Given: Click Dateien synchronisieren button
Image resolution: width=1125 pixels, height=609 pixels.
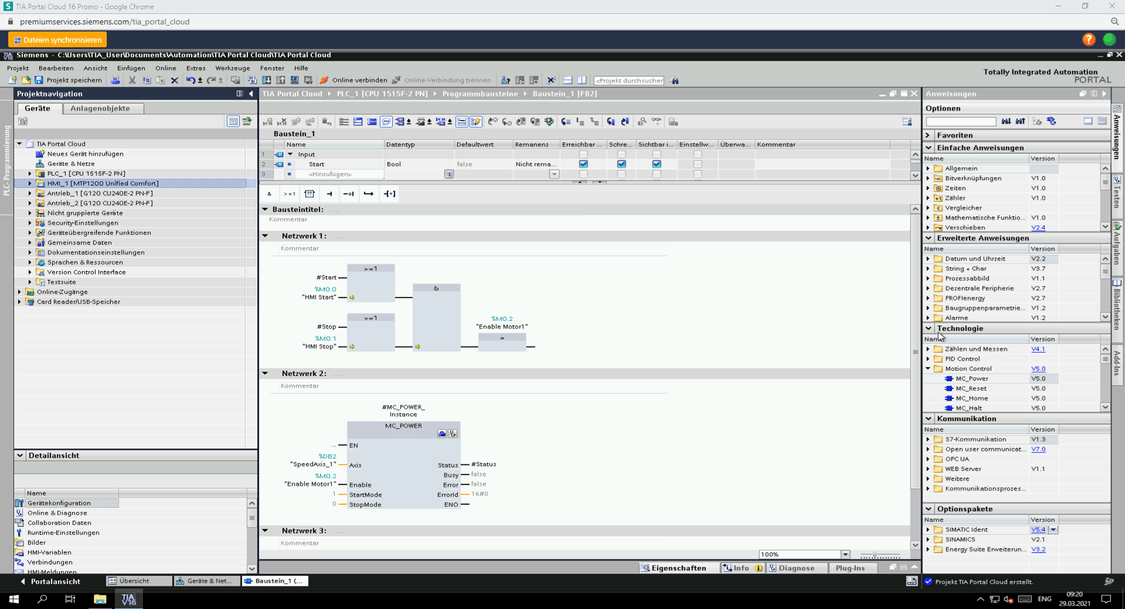Looking at the screenshot, I should [x=57, y=40].
